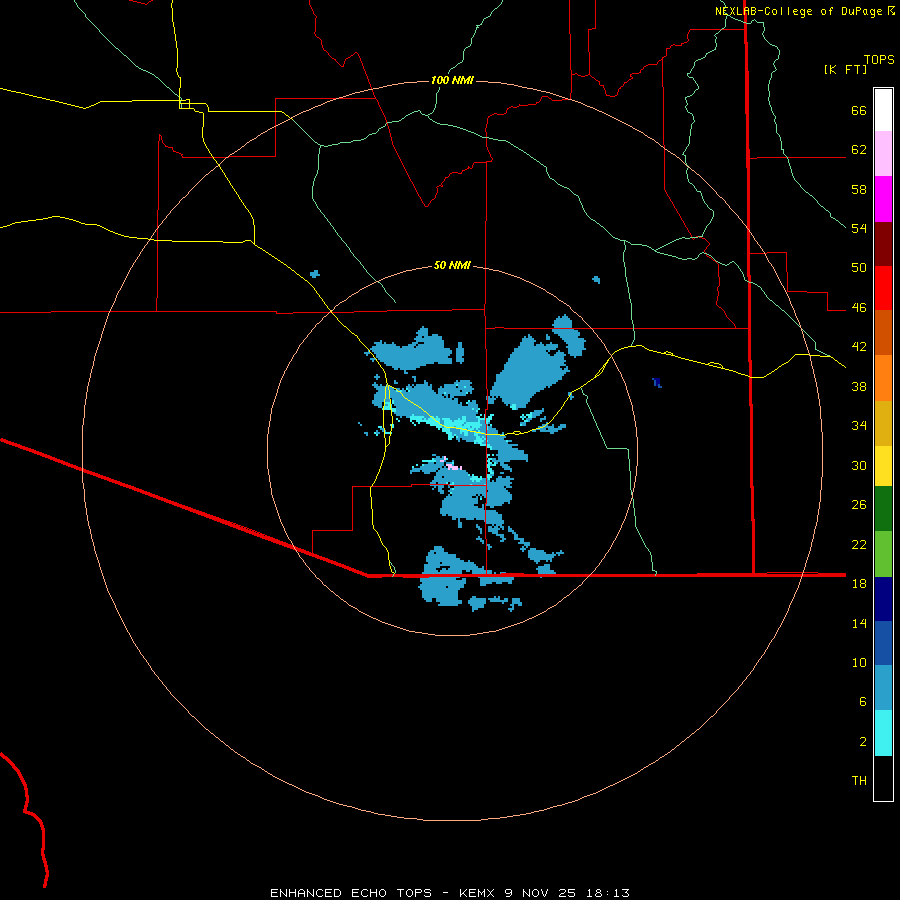Screen dimensions: 900x900
Task: Click the light blue 6-10 kft legend swatch
Action: [883, 688]
